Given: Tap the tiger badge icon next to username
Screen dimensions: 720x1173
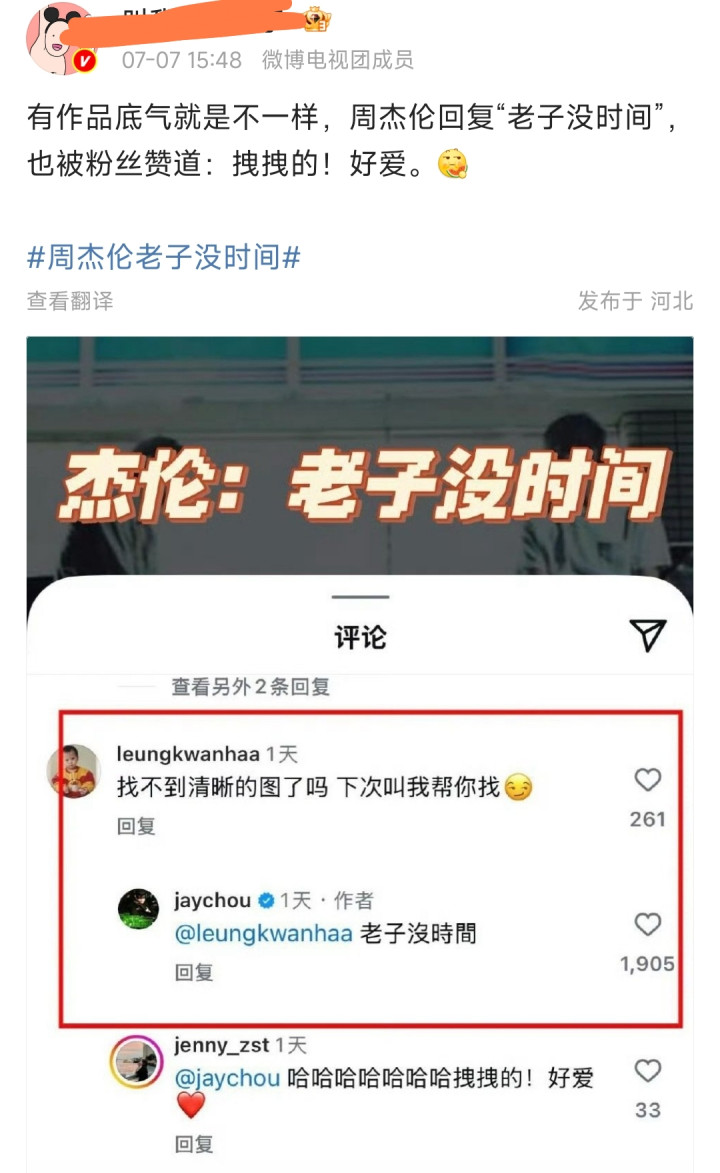Looking at the screenshot, I should click(317, 19).
